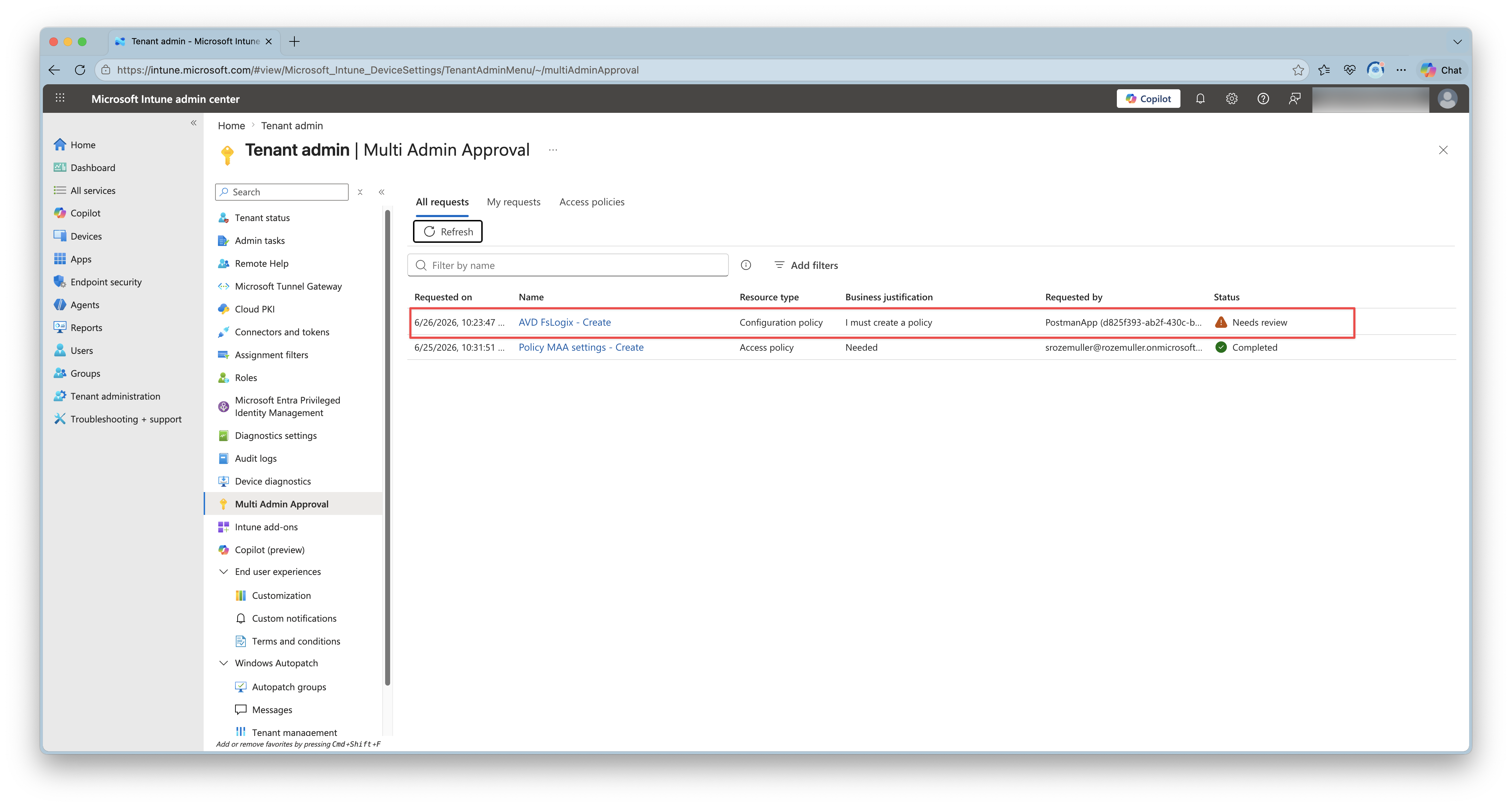Screen dimensions: 1512x807
Task: Open the notifications bell
Action: point(1200,99)
